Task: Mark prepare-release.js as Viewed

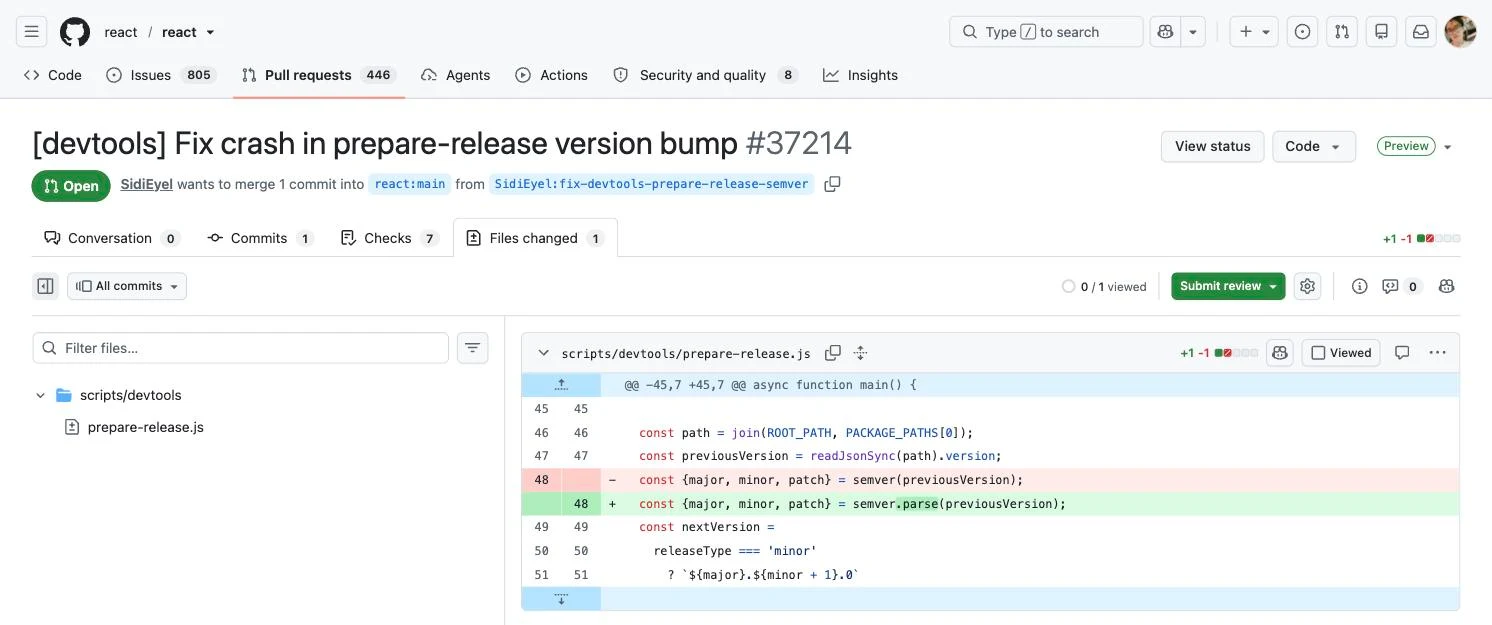Action: click(x=1341, y=353)
